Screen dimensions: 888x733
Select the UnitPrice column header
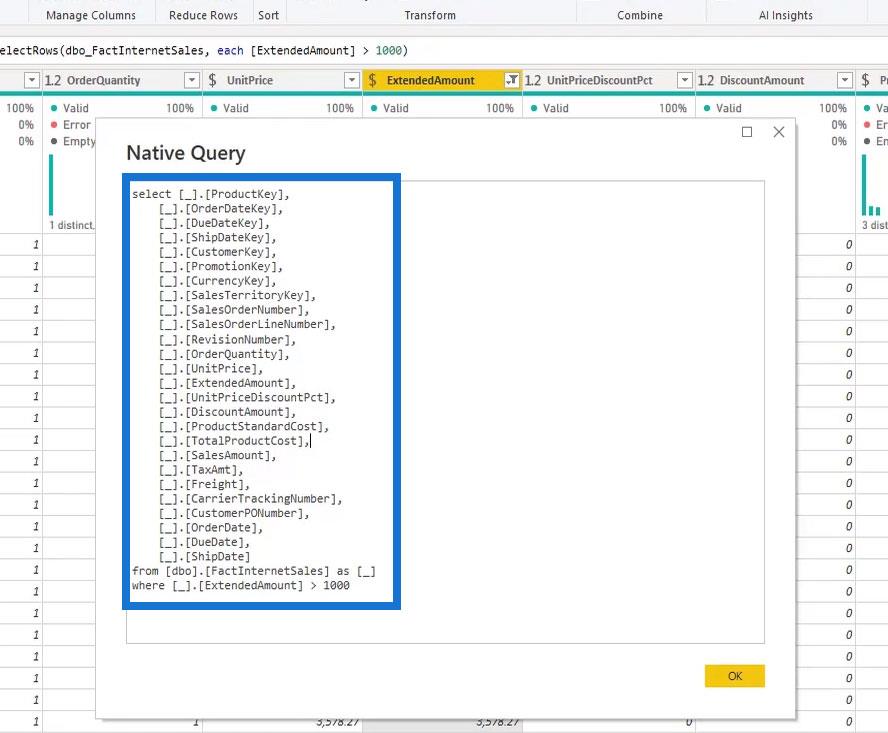coord(250,80)
